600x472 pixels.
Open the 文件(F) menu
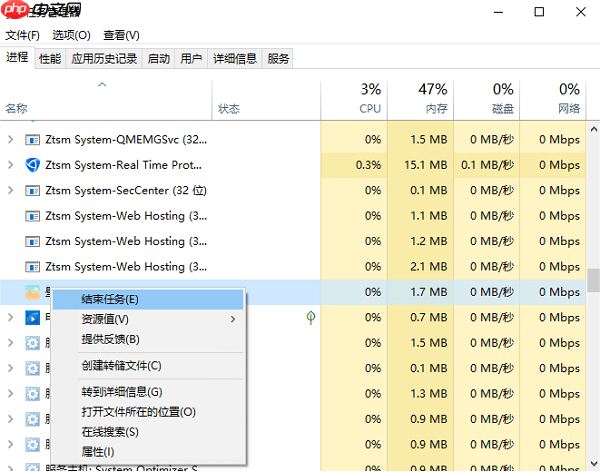pos(23,36)
